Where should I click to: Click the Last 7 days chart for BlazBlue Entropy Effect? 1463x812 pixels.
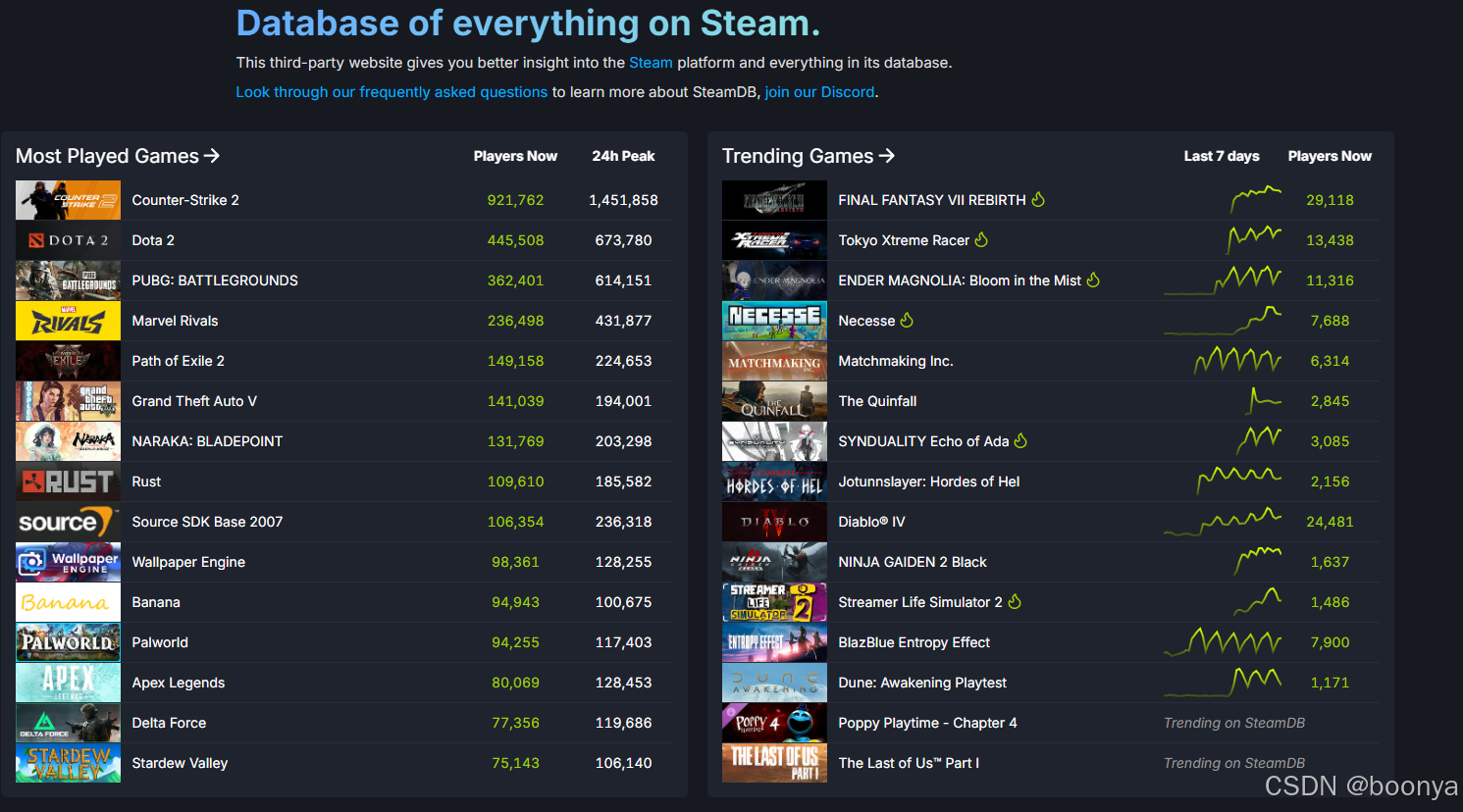[1223, 642]
